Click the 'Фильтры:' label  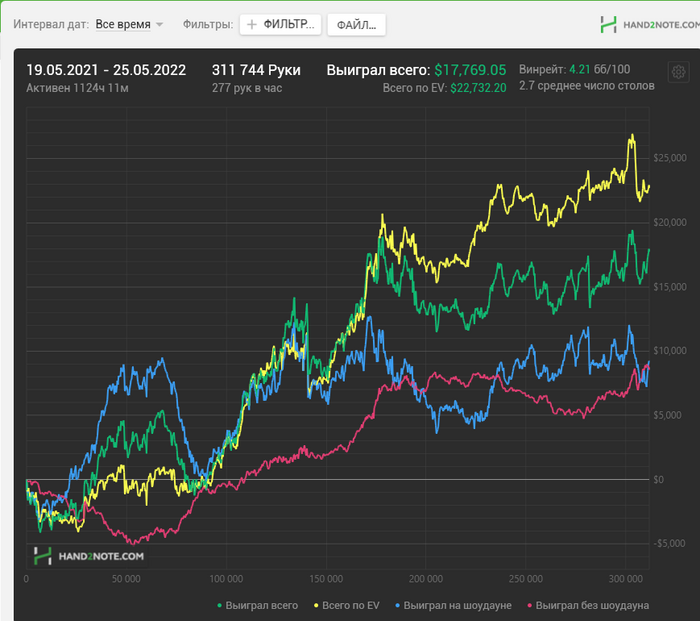(208, 24)
